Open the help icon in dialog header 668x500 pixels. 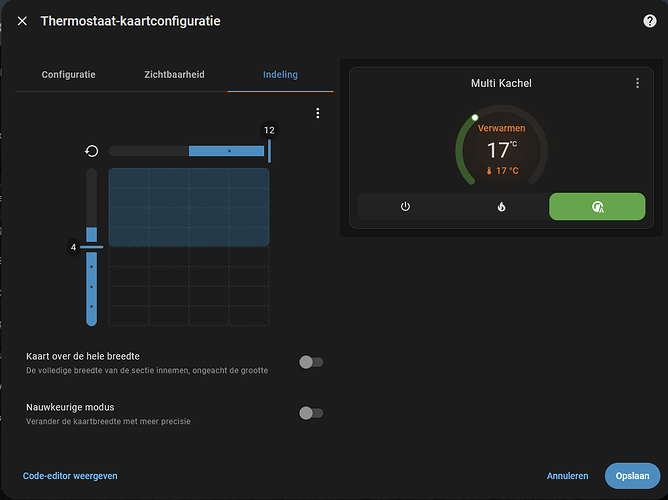[x=649, y=21]
